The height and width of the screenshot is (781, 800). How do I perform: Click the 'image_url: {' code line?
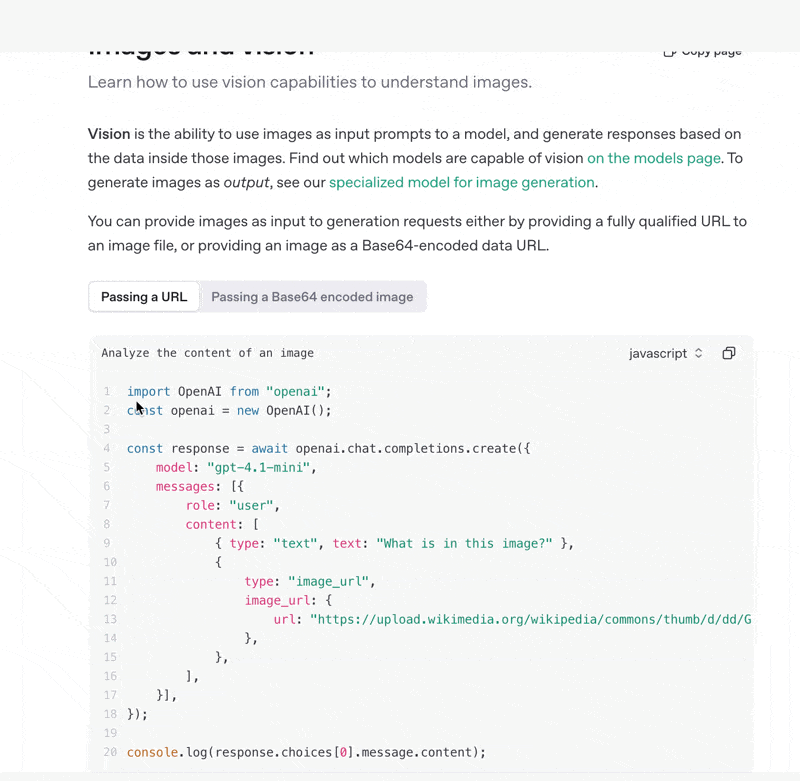(288, 600)
